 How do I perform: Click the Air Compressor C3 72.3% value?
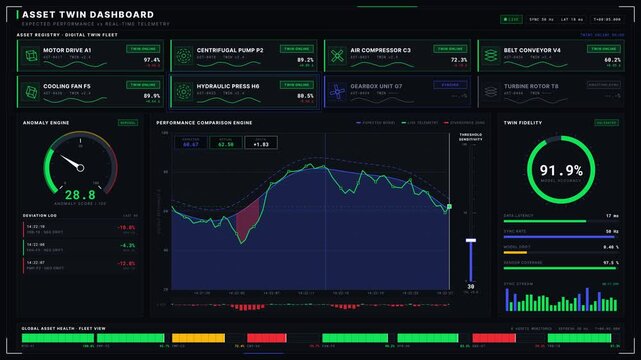pyautogui.click(x=459, y=60)
